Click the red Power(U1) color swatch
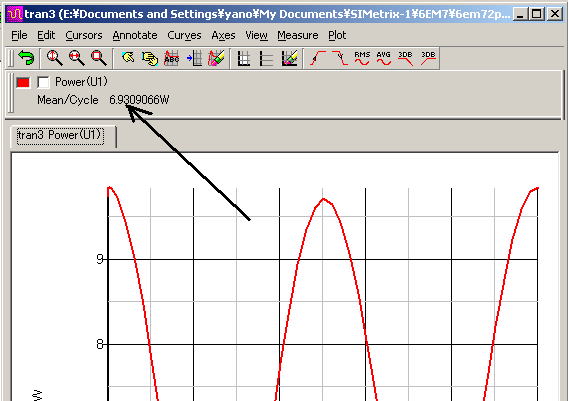Screen dimensions: 568x401 tap(23, 83)
